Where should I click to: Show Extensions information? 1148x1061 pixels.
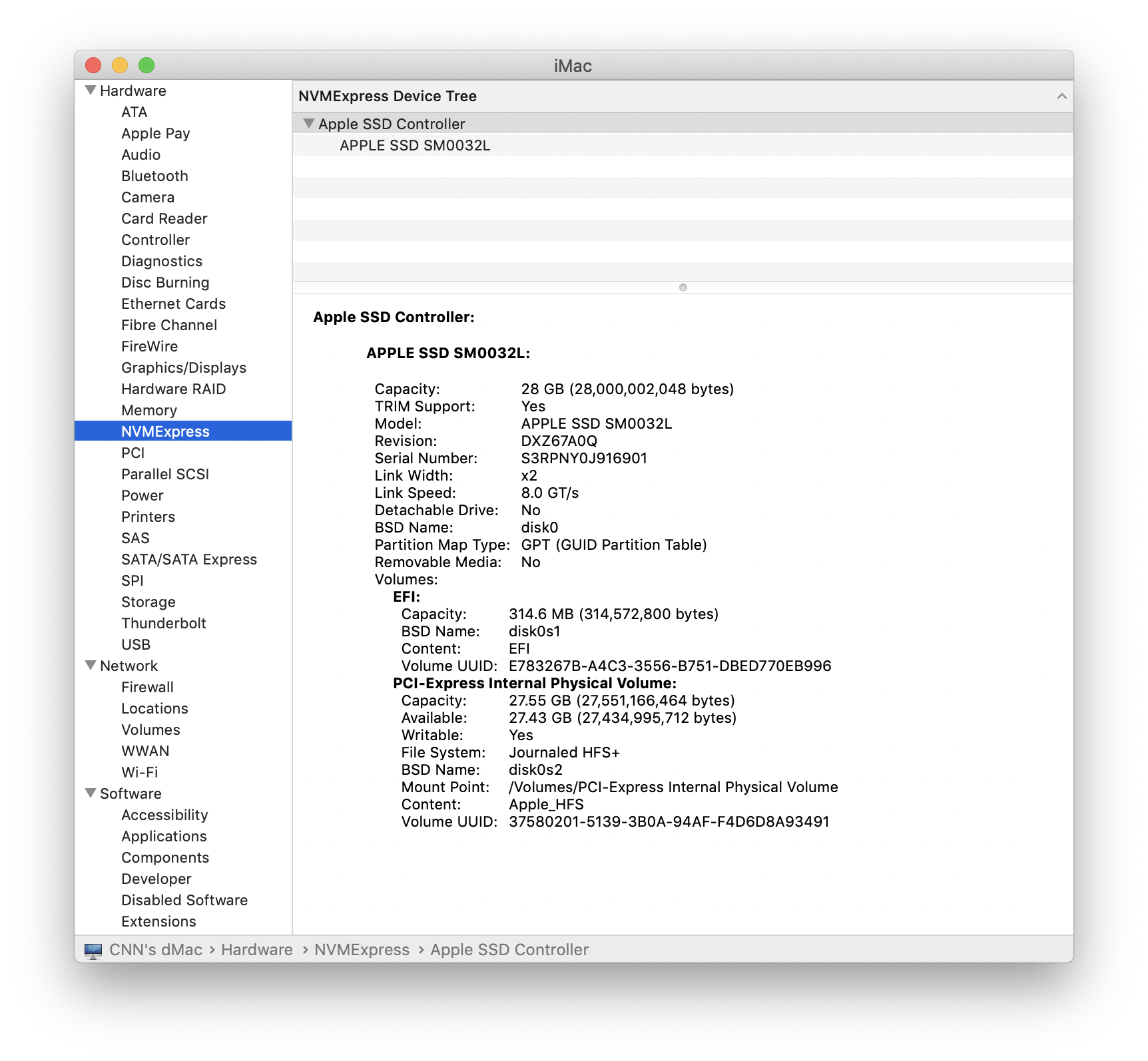click(x=158, y=921)
